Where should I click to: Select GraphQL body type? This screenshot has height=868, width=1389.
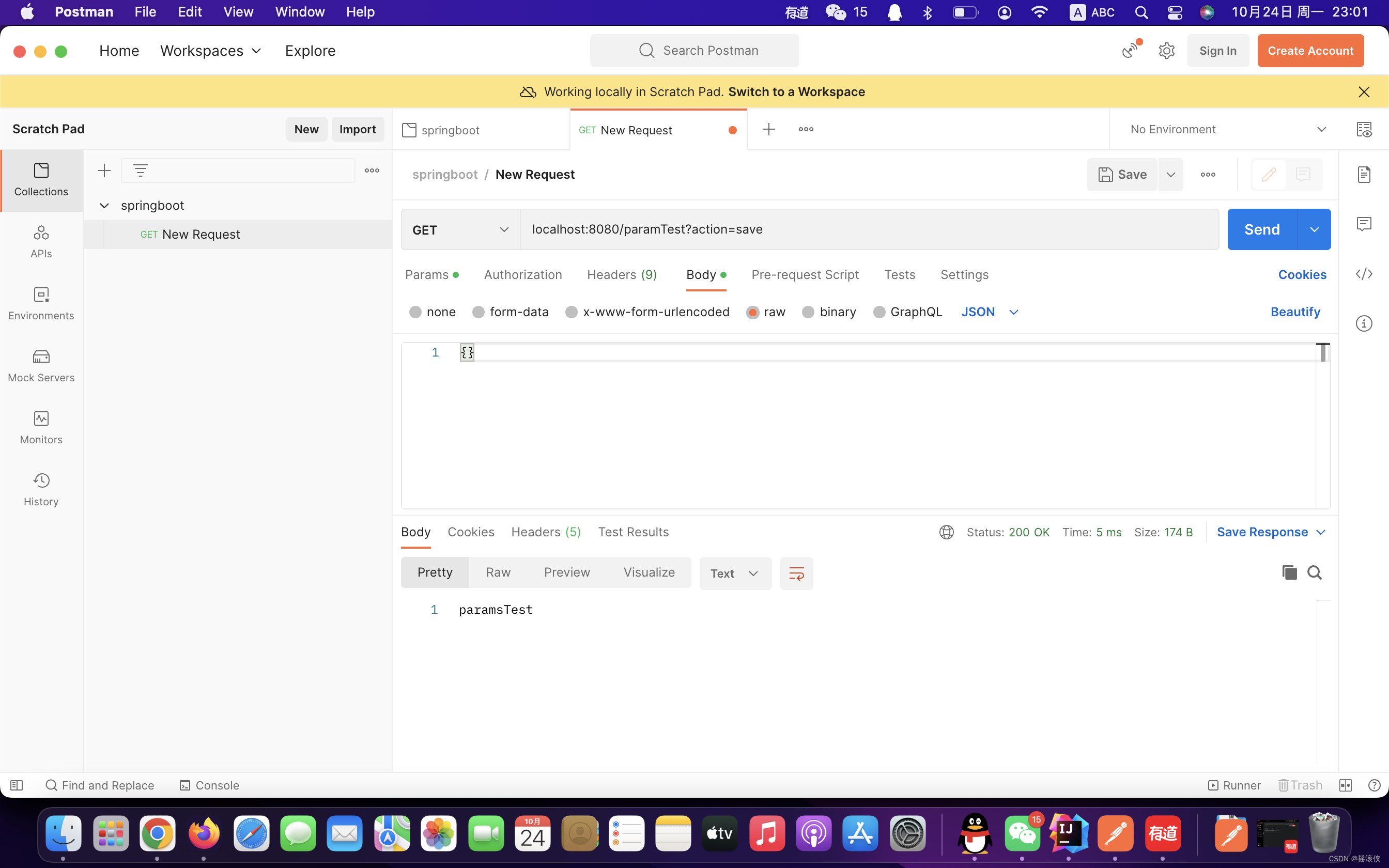coord(907,312)
